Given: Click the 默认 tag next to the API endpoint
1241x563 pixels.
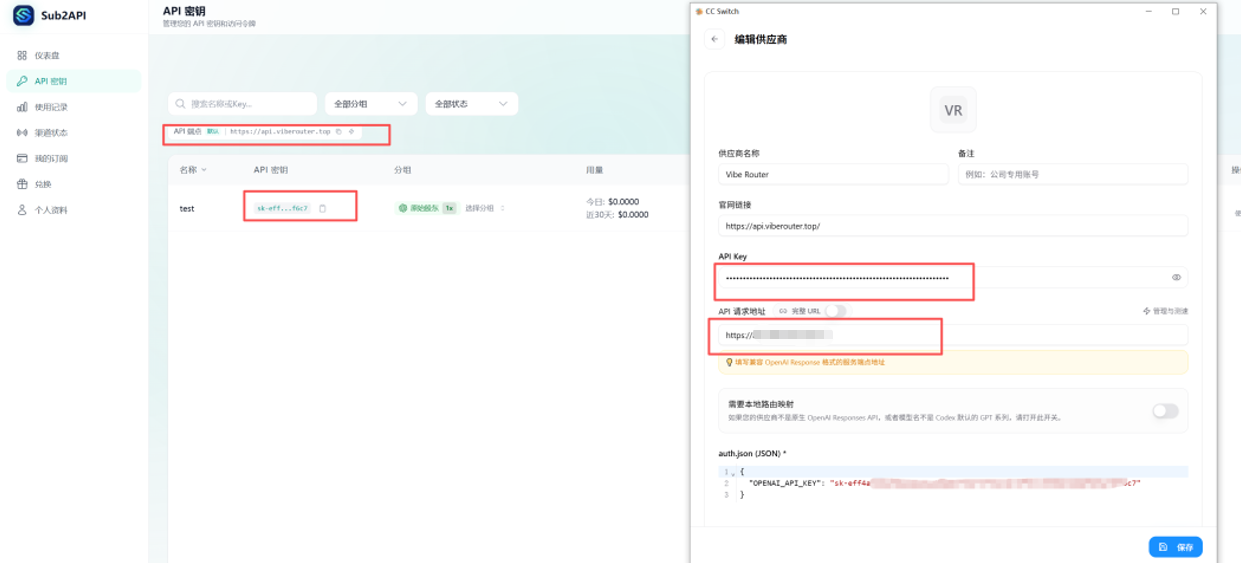Looking at the screenshot, I should point(213,131).
